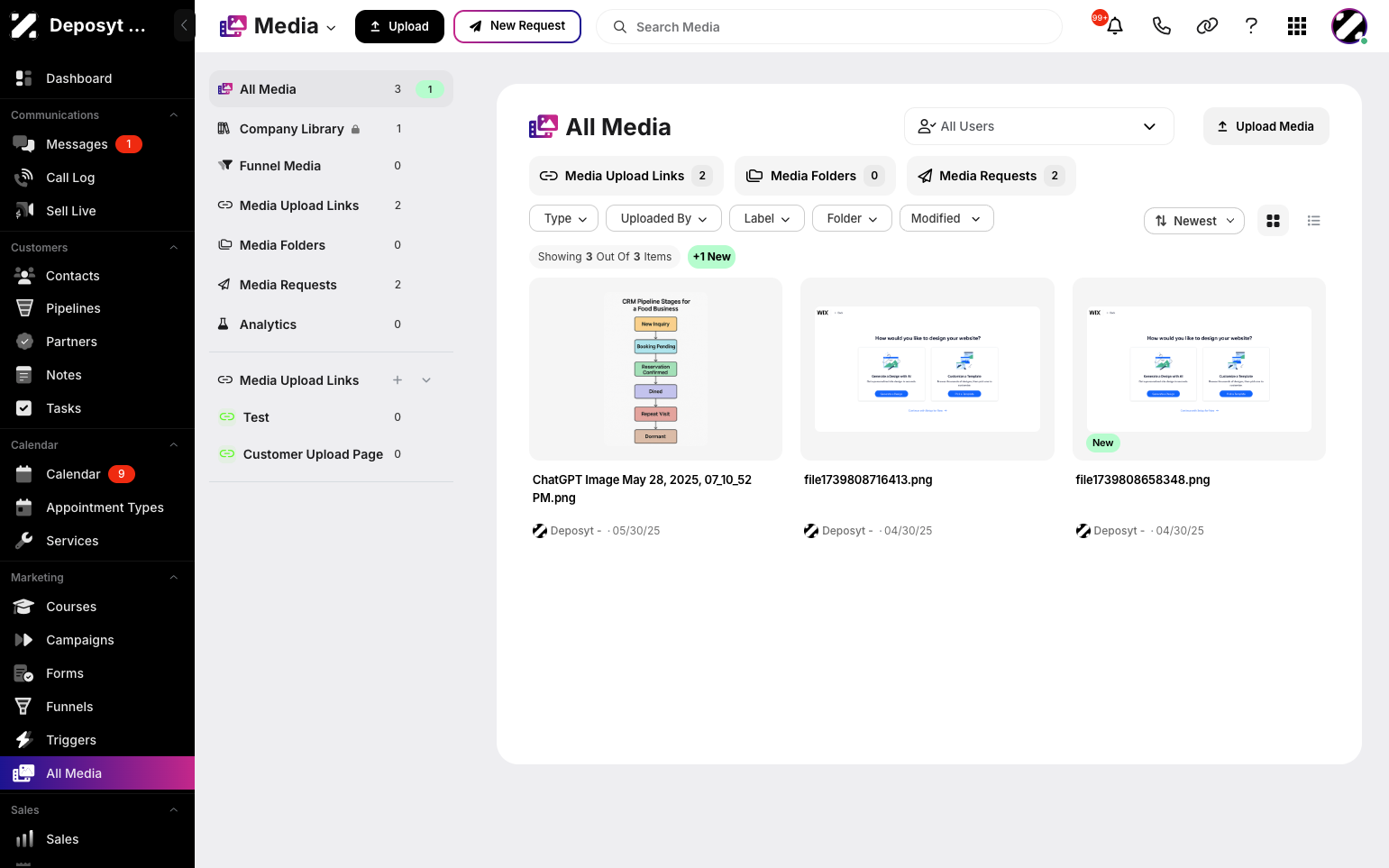Open Courses in the sidebar
The width and height of the screenshot is (1389, 868).
[x=97, y=607]
